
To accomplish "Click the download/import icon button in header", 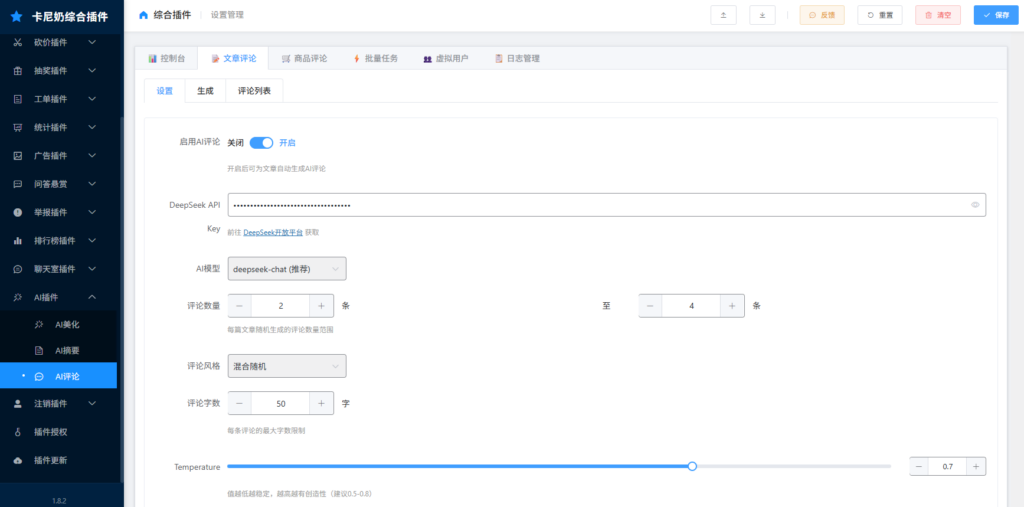I will pos(763,15).
